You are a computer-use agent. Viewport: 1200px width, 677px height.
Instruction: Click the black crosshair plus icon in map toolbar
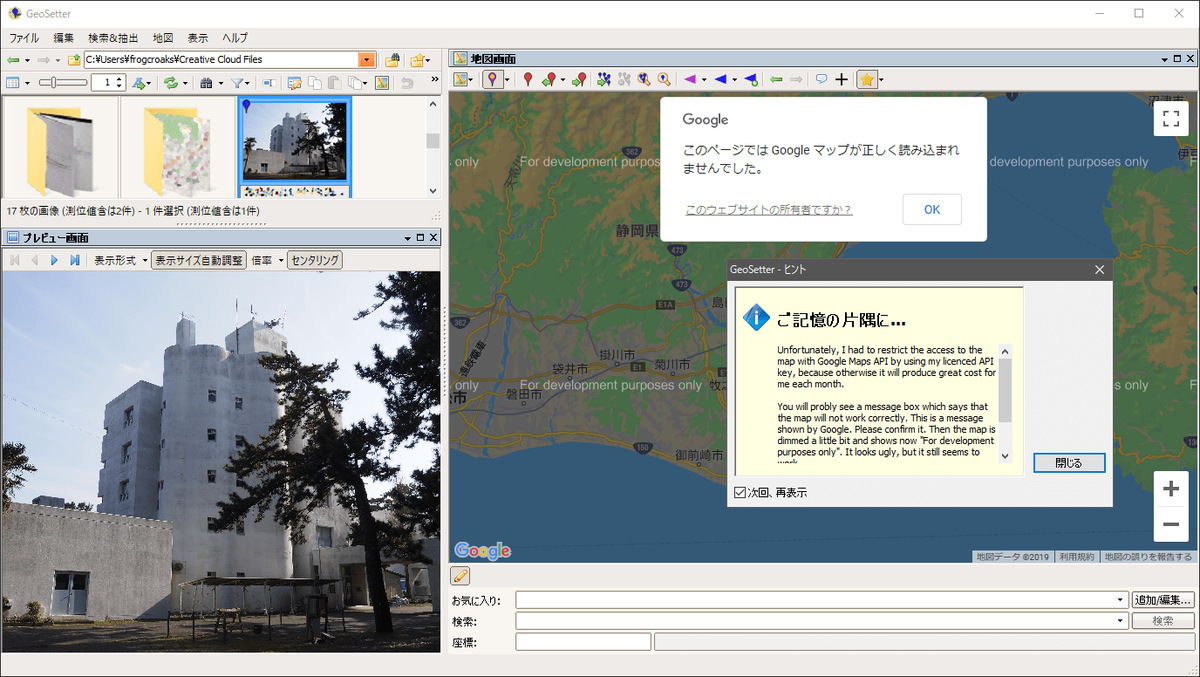click(x=842, y=80)
